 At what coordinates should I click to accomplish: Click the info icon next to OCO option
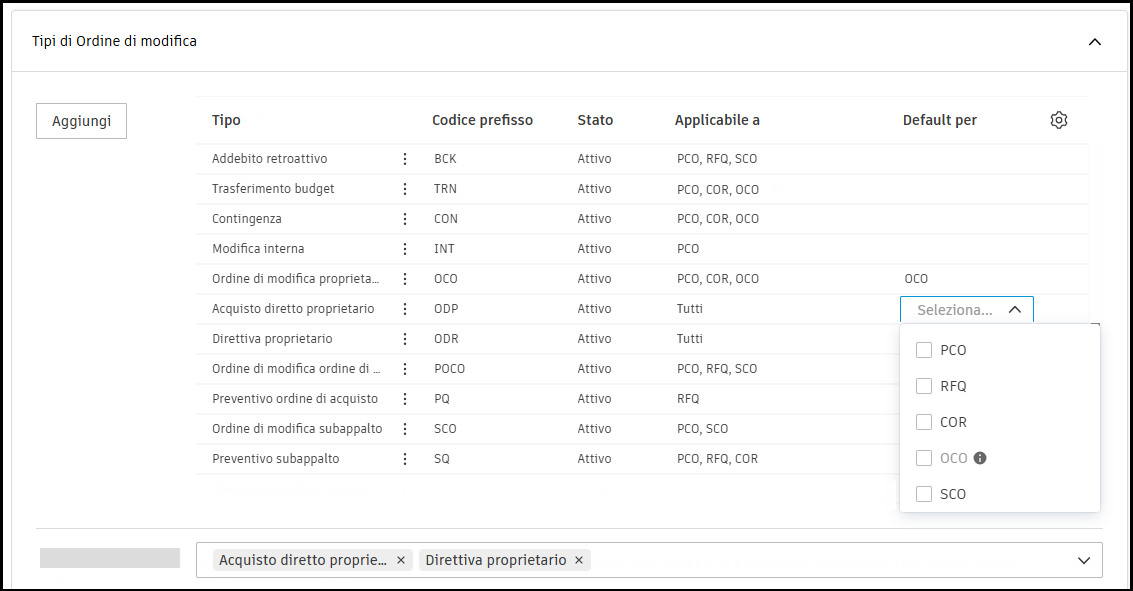coord(979,457)
